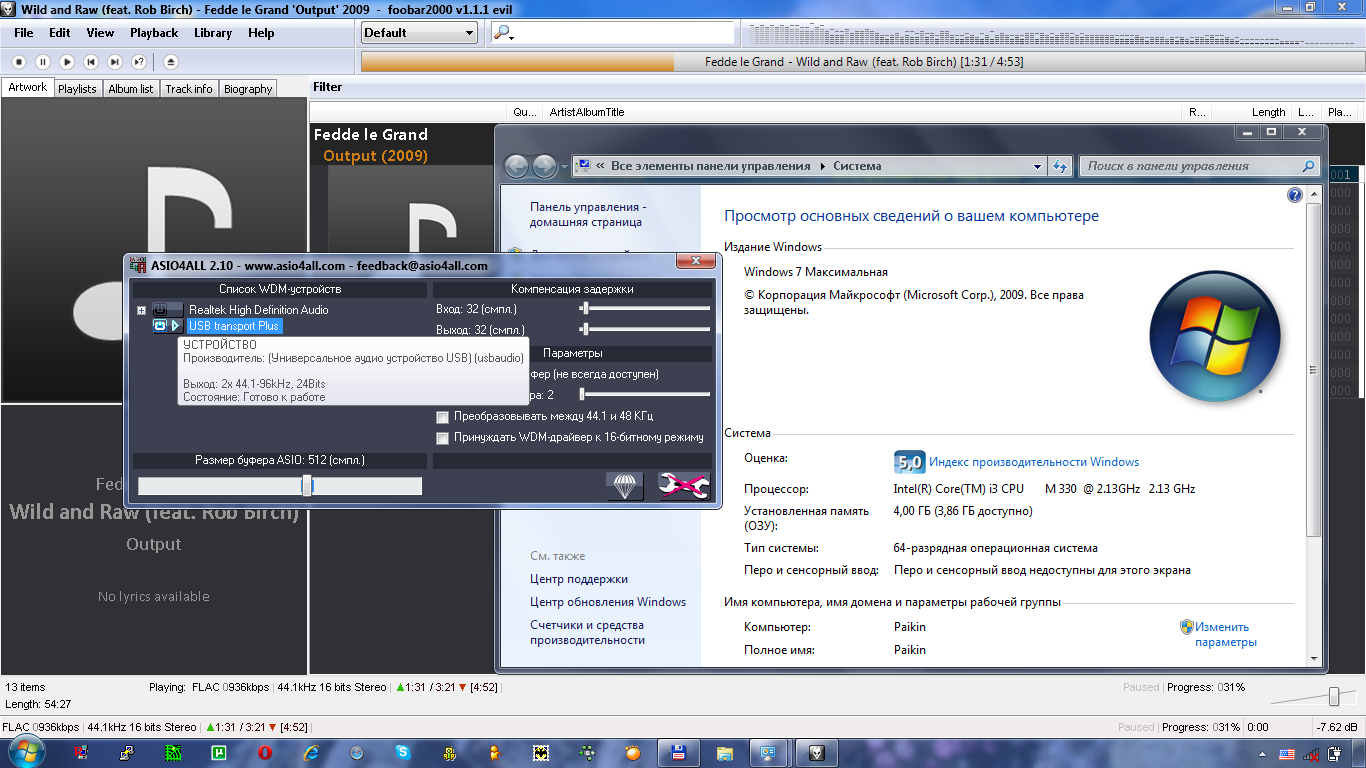Go forward in the Control Panel window

click(545, 166)
